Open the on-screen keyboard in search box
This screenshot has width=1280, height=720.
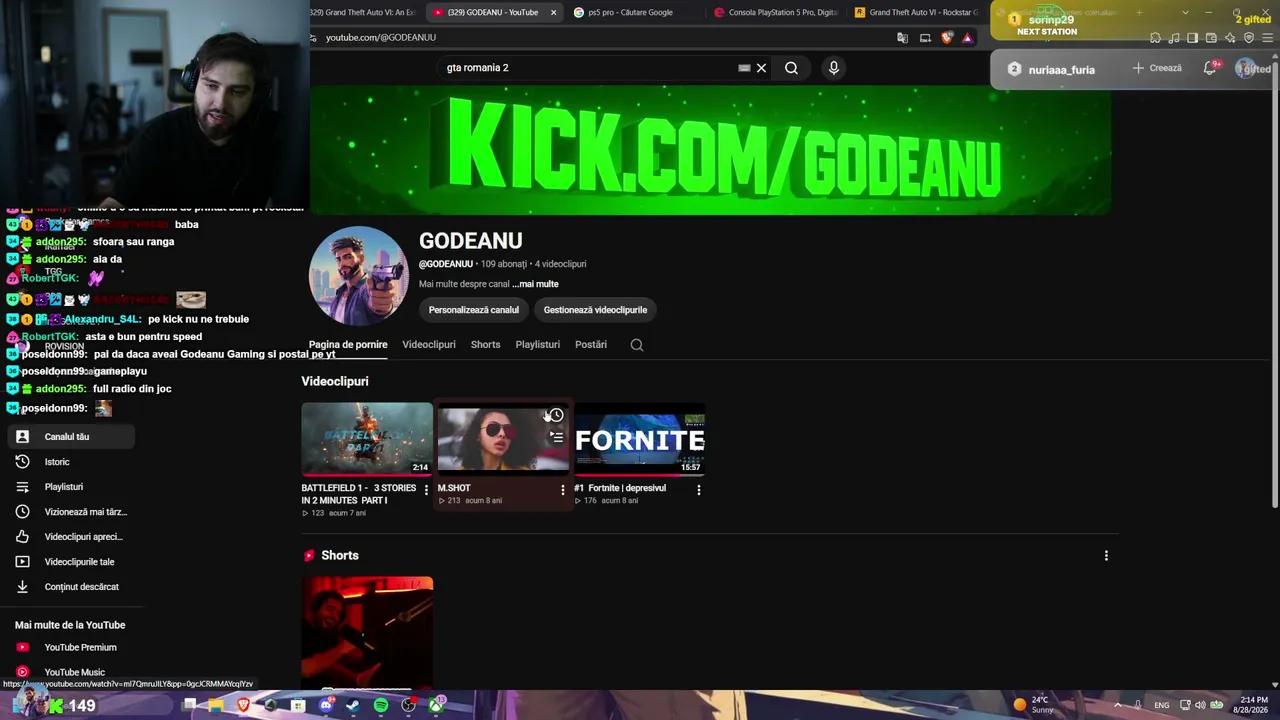[x=744, y=68]
